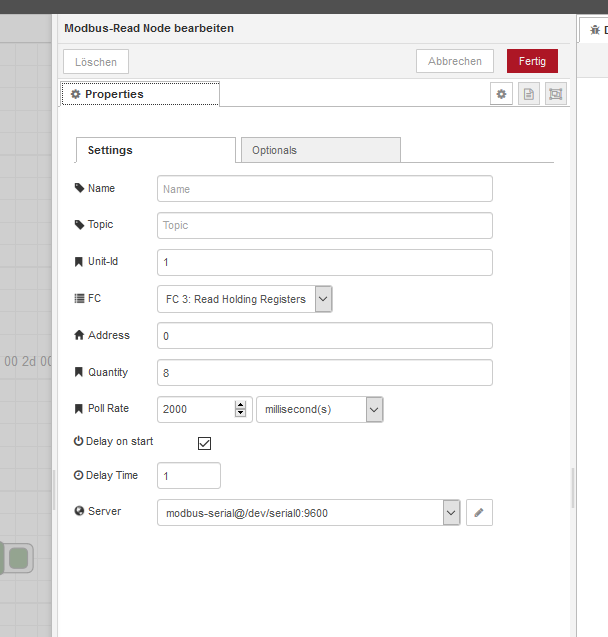Open poll rate unit dropdown
The image size is (608, 637).
pos(320,409)
